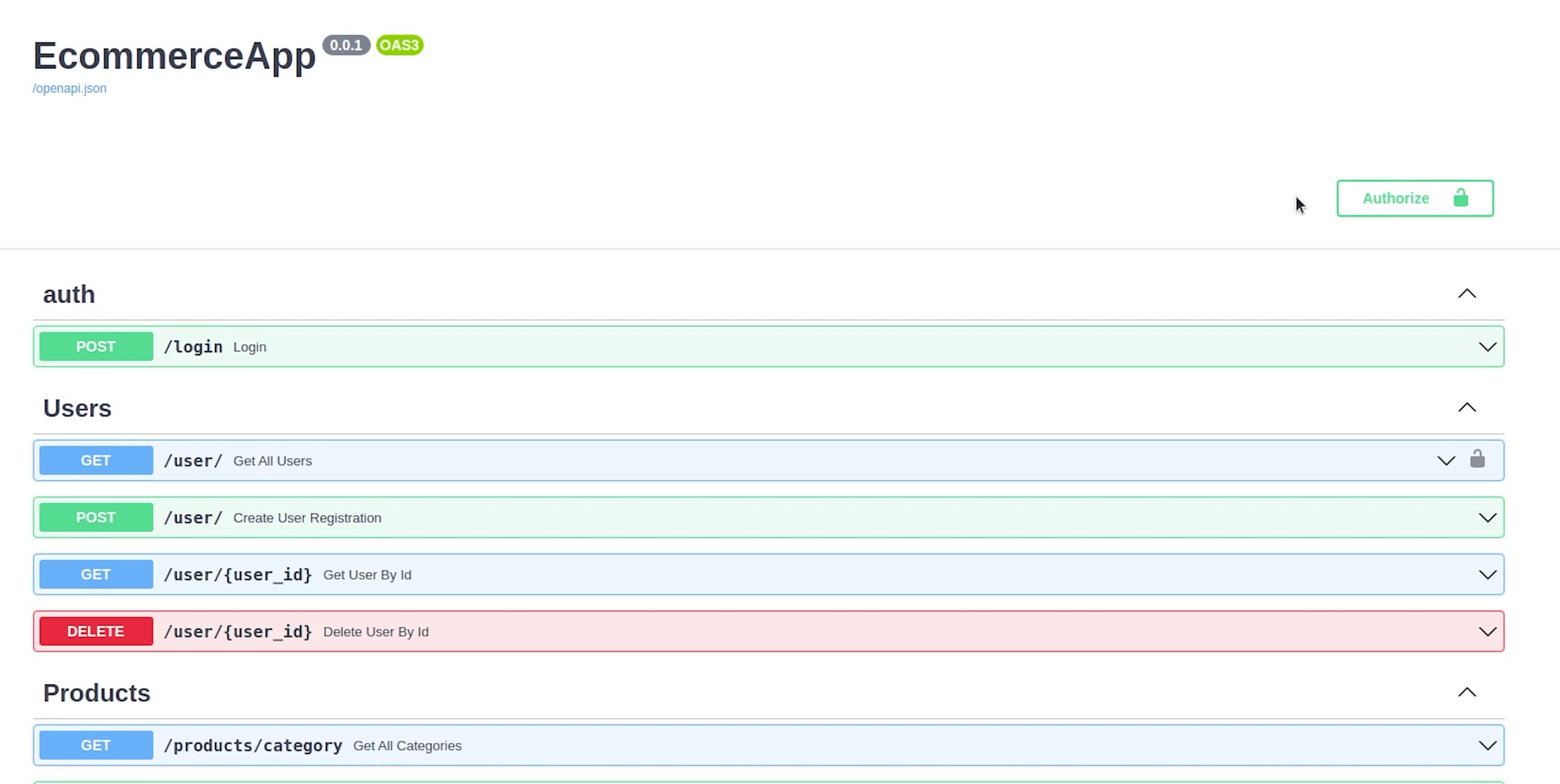
Task: Click the 0.0.1 version badge
Action: point(346,46)
